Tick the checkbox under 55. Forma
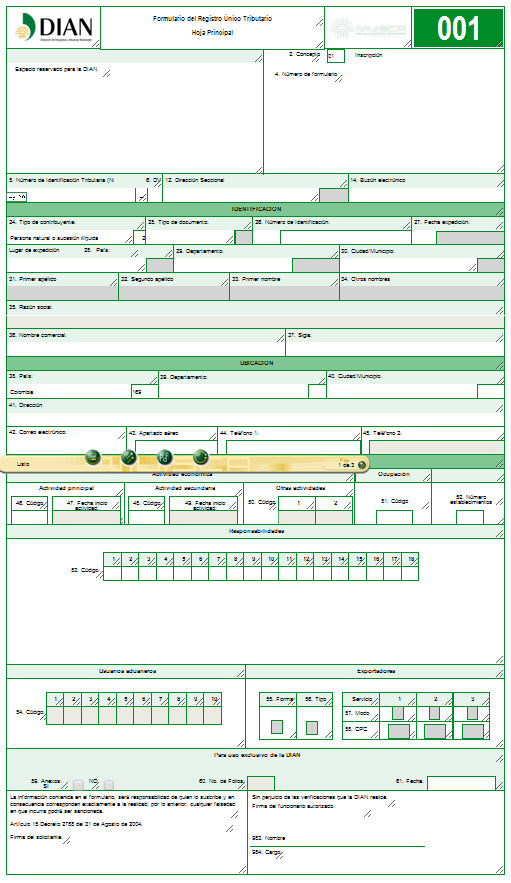511x883 pixels. pyautogui.click(x=277, y=727)
